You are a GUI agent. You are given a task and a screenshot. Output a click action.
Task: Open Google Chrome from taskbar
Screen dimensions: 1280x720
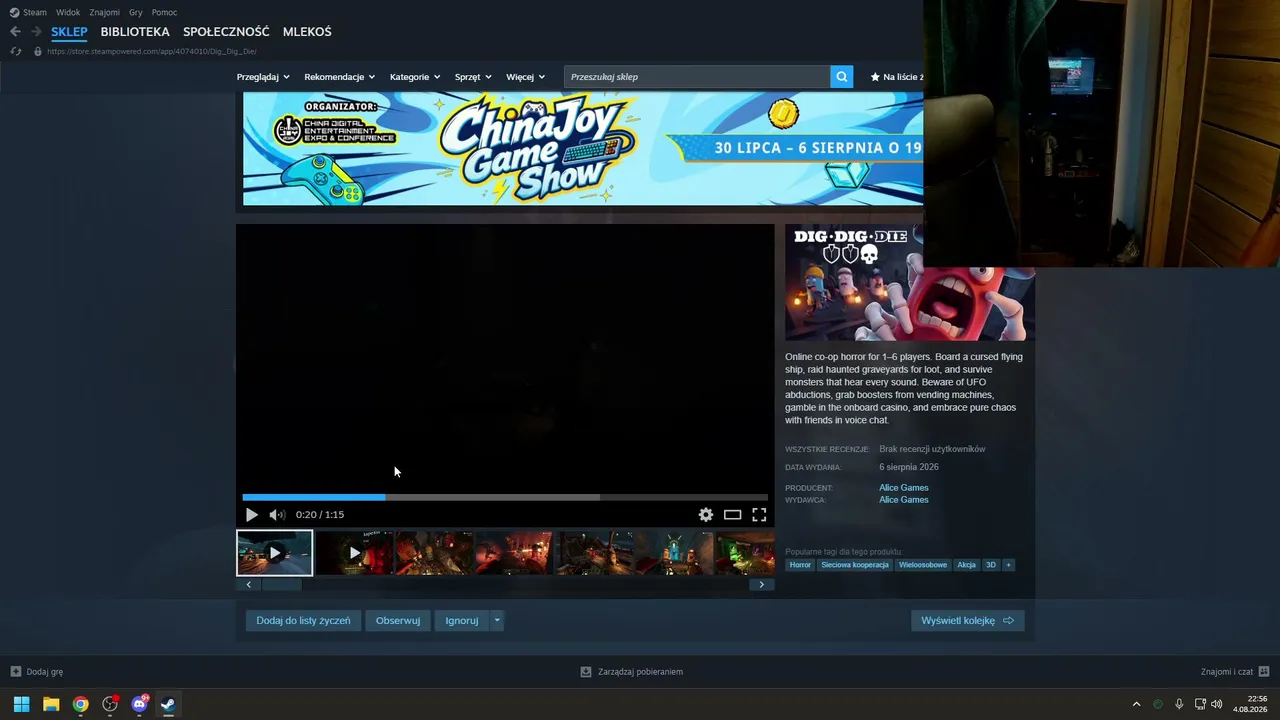[x=80, y=704]
